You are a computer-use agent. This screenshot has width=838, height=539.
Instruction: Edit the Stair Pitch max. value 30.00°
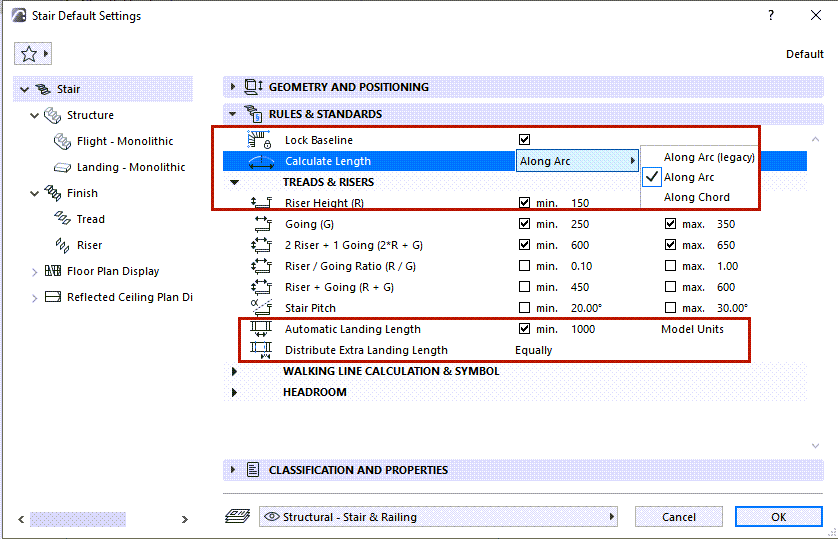(x=732, y=308)
